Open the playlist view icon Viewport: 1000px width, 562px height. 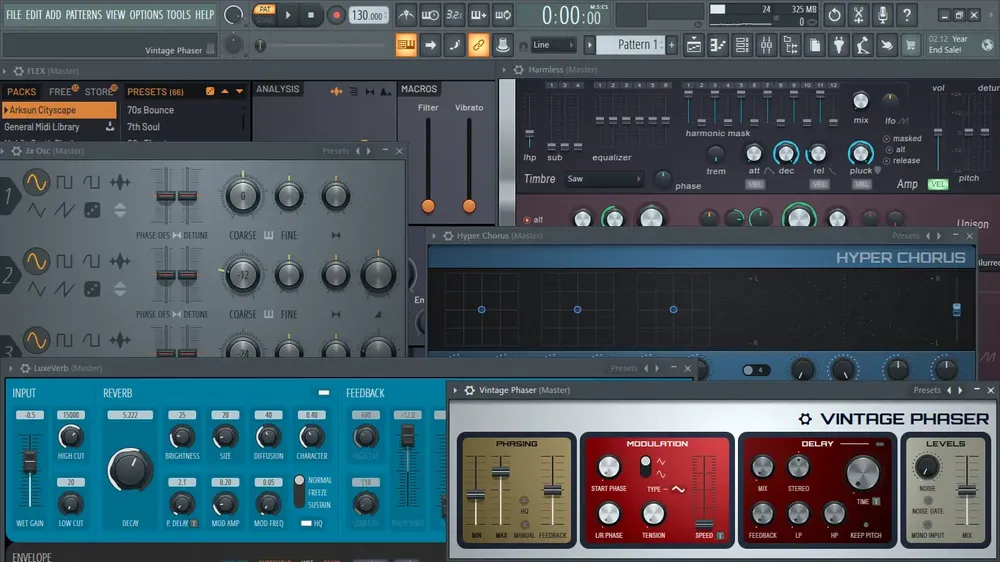click(x=693, y=45)
